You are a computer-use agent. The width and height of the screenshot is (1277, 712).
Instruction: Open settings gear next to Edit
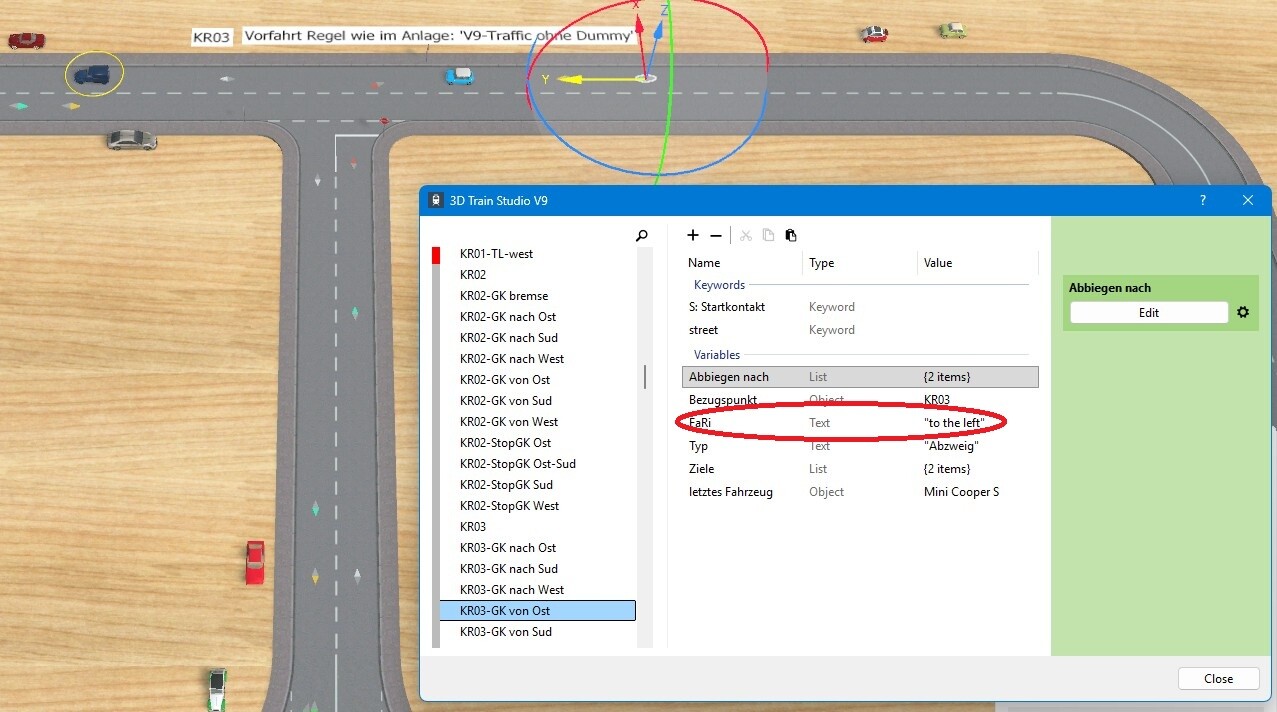(1243, 313)
